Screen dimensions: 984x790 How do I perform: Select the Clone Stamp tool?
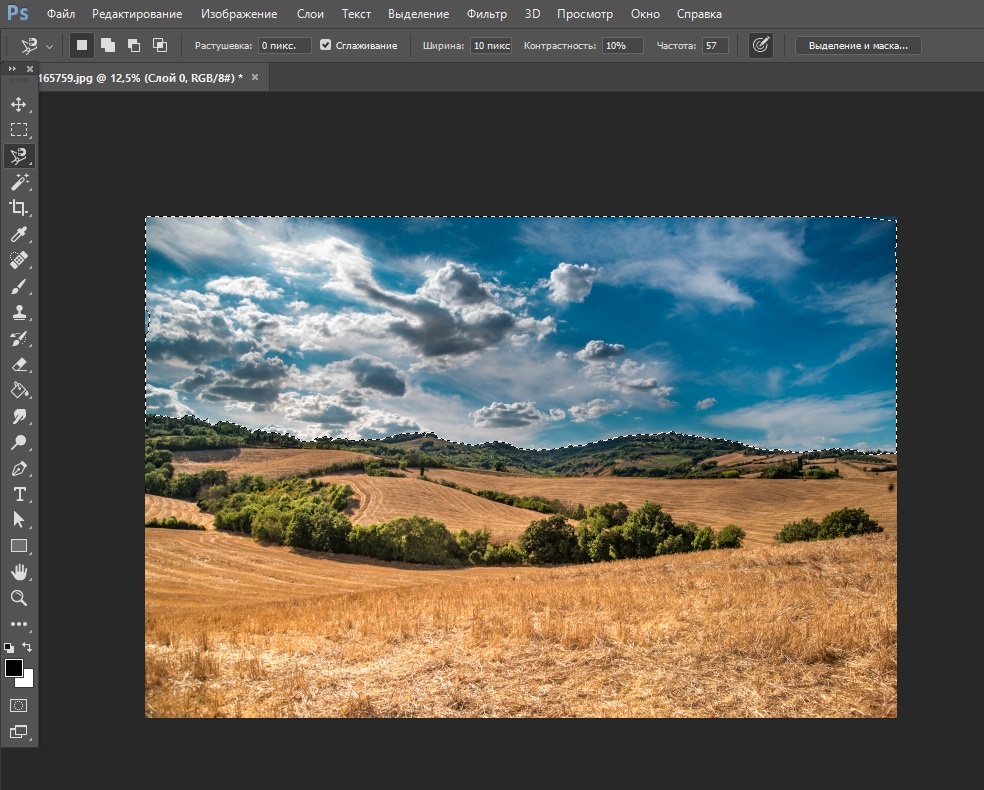click(19, 313)
